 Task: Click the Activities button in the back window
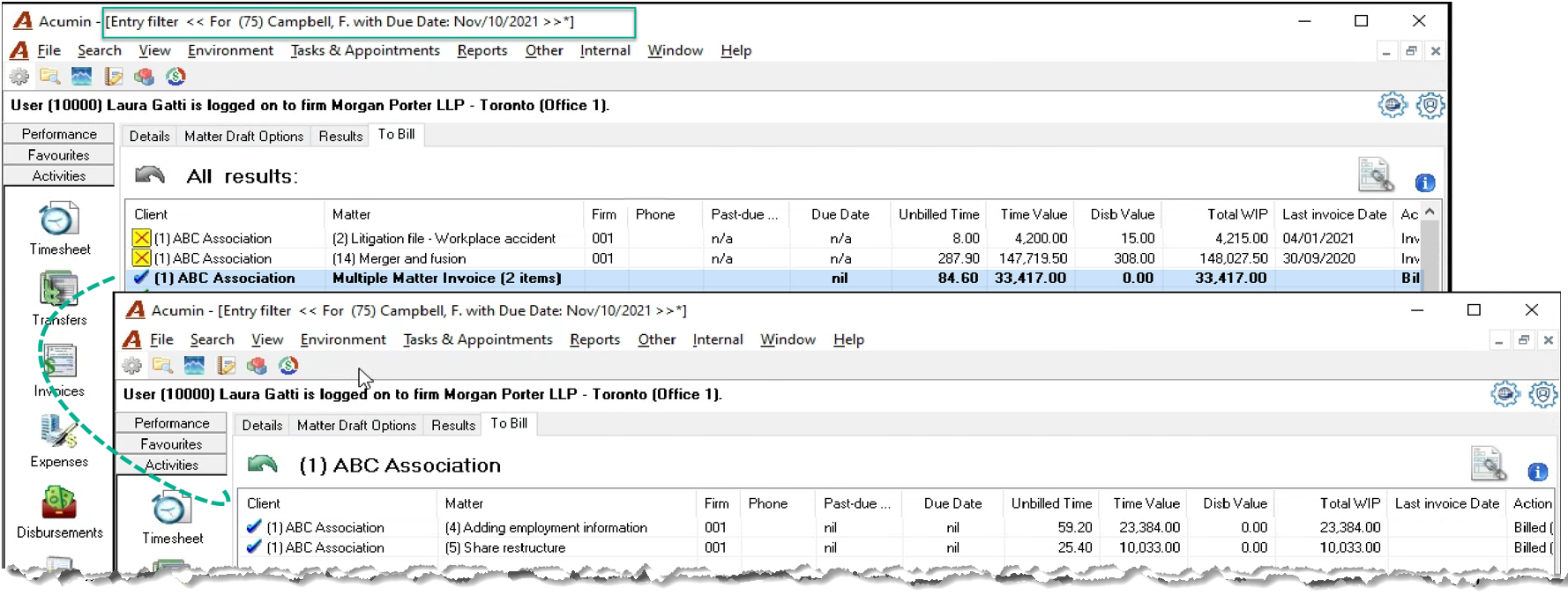(x=59, y=175)
